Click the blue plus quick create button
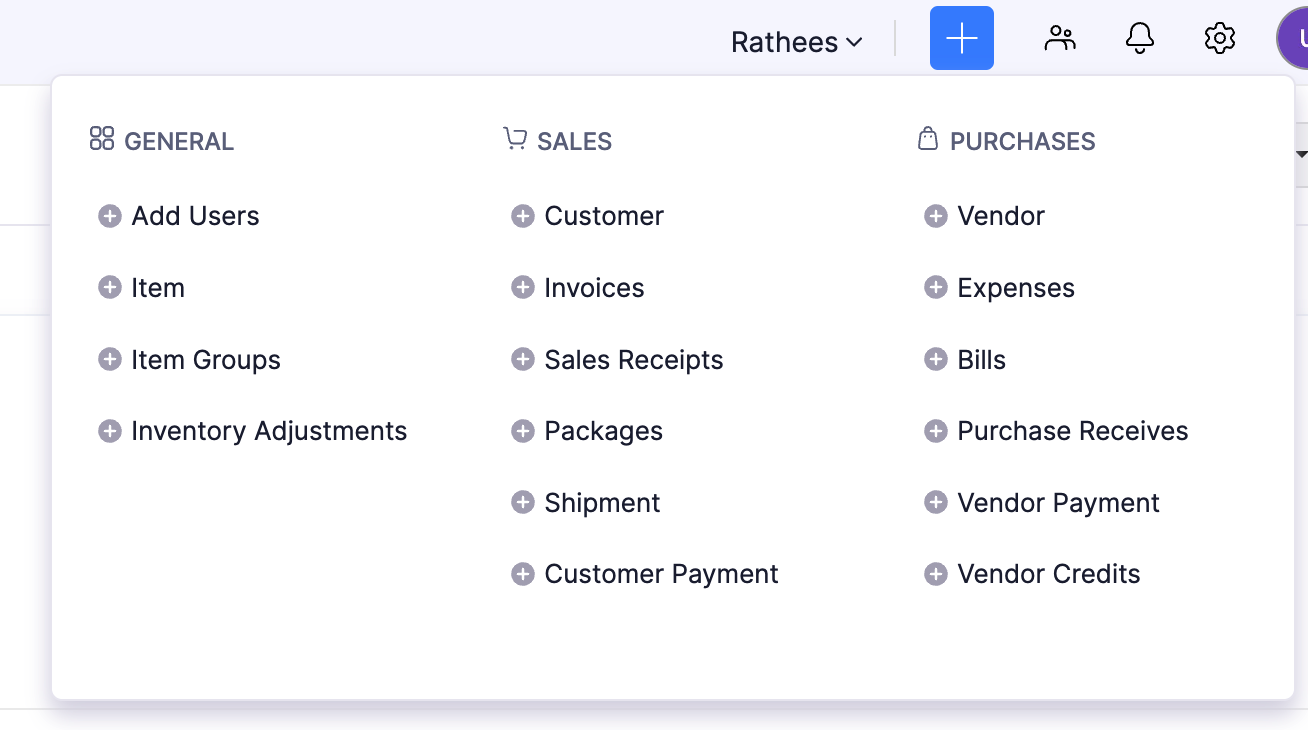 pos(961,39)
